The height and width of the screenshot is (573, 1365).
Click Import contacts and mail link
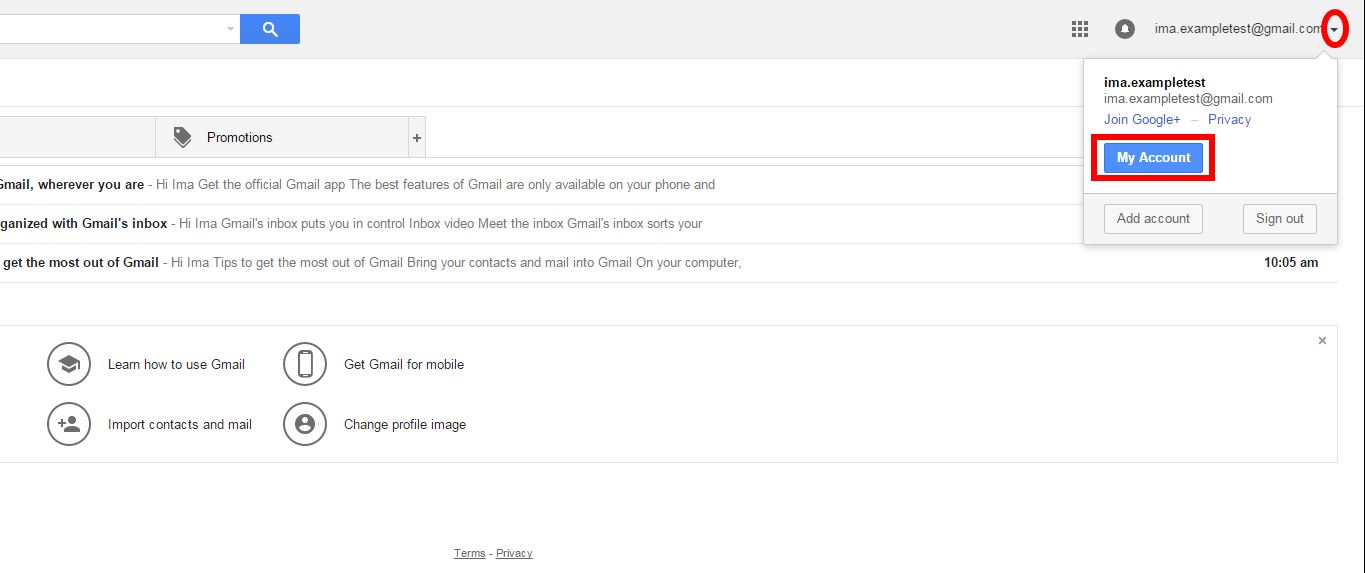pyautogui.click(x=180, y=424)
